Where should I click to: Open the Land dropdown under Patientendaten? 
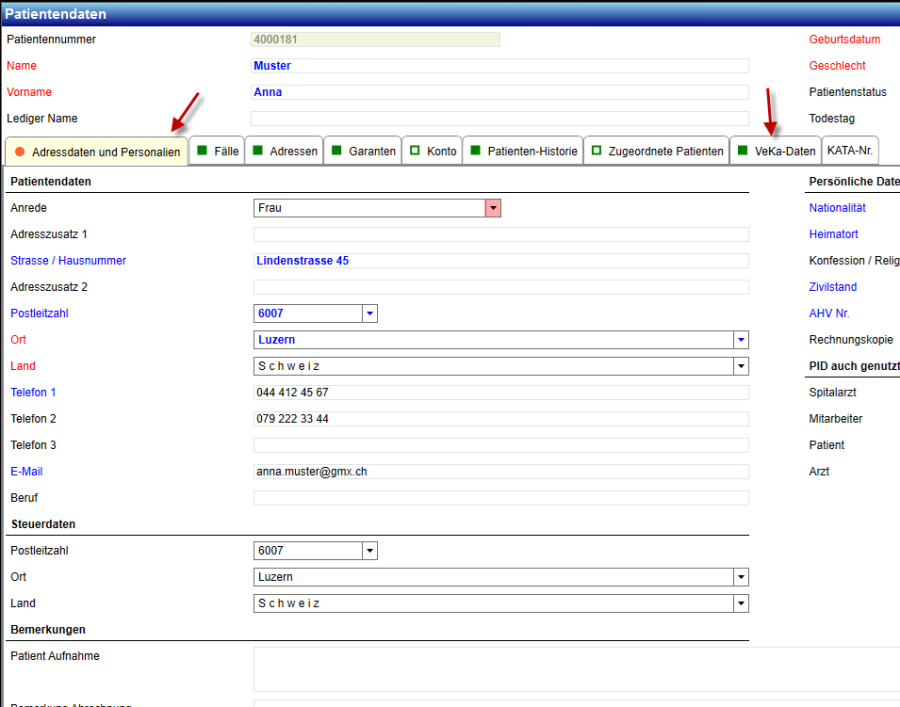point(740,366)
